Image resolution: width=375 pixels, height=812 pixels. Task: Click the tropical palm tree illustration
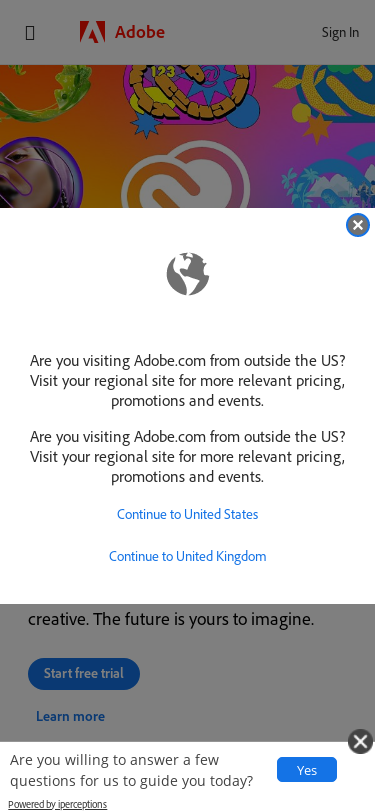[329, 183]
